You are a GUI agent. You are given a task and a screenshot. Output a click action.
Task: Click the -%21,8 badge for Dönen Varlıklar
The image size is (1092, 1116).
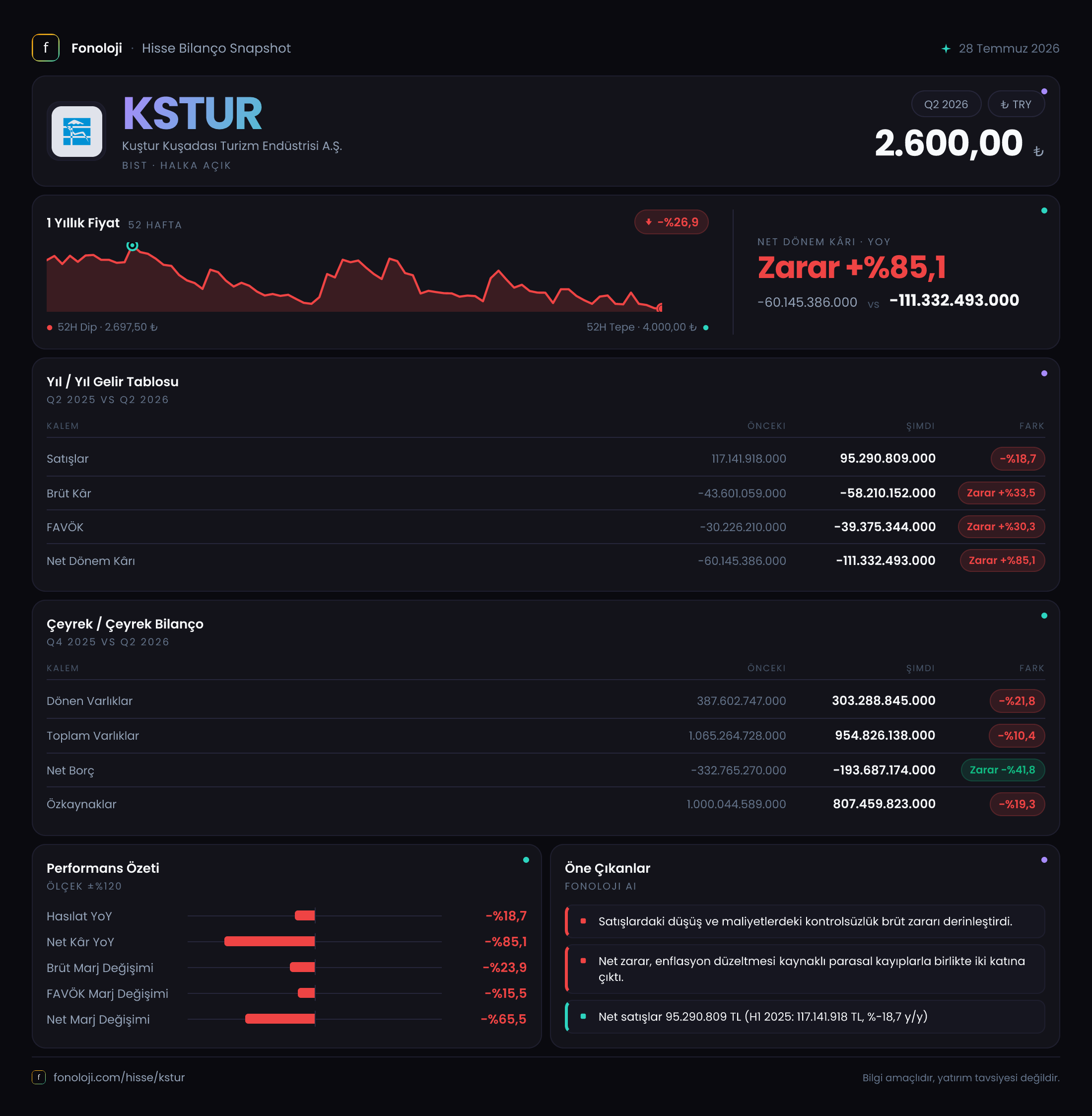coord(1017,701)
